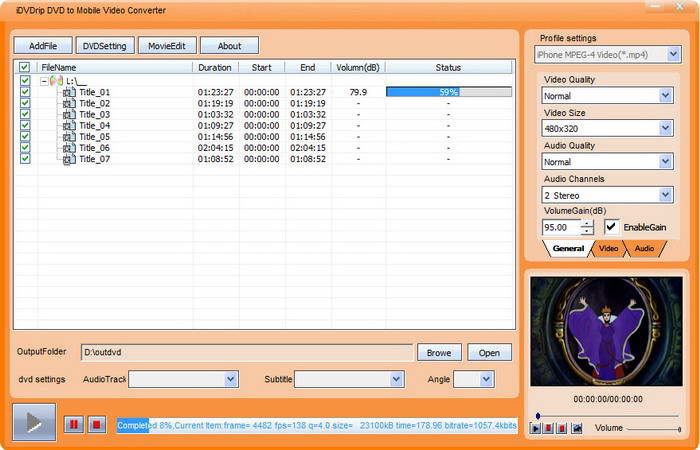Click Title_06 duration 02:04:15
The width and height of the screenshot is (700, 450).
click(216, 148)
